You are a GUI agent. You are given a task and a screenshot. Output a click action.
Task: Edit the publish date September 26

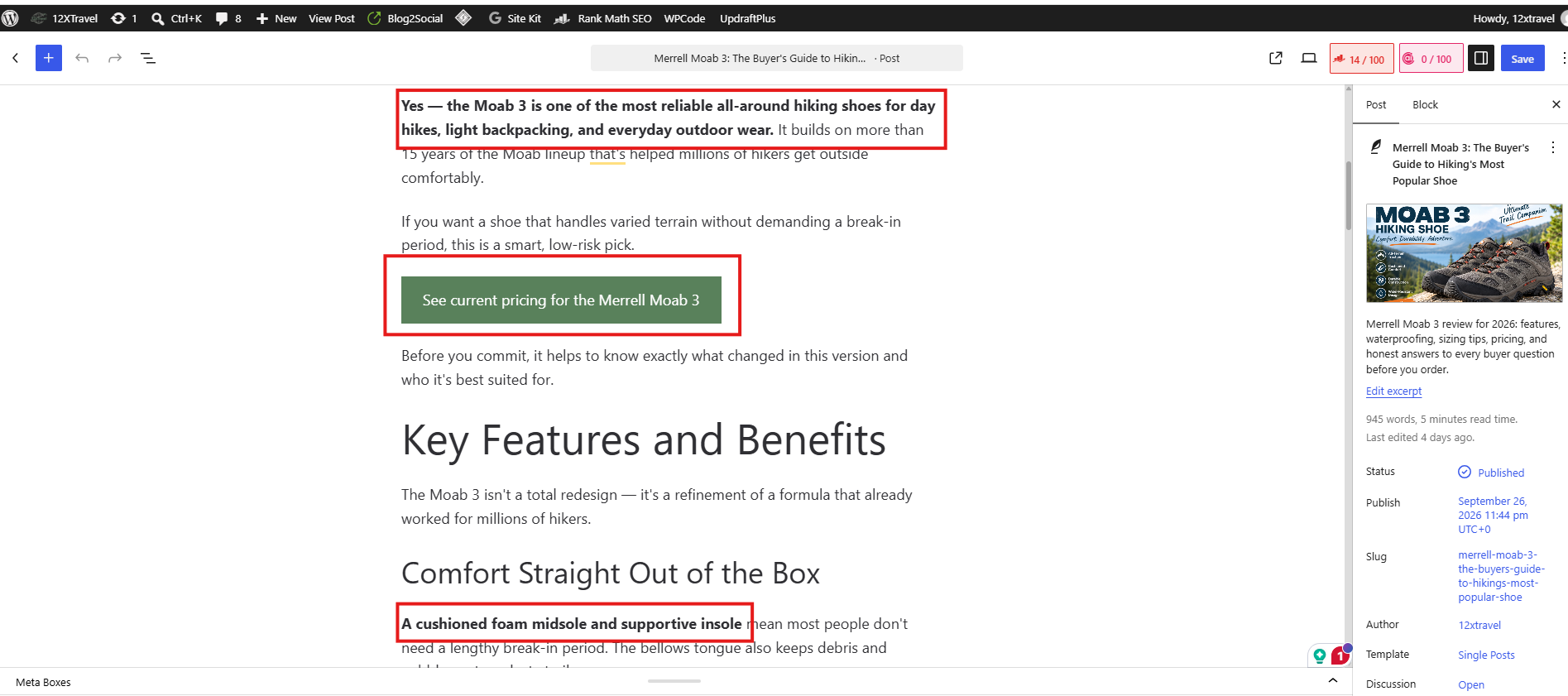click(1494, 515)
